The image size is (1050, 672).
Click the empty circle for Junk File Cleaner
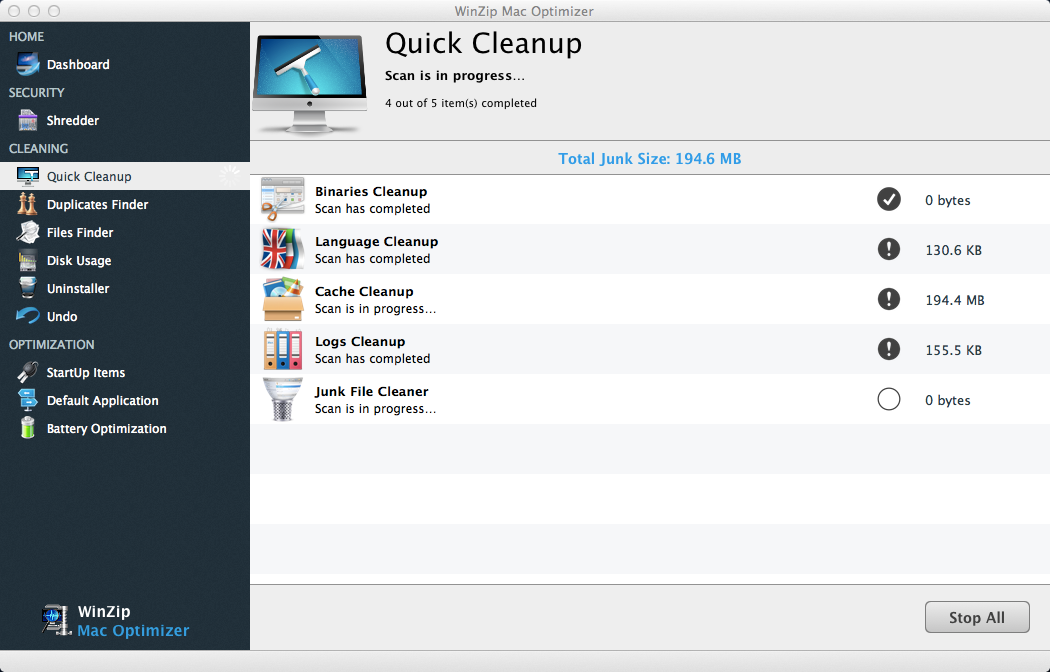pos(888,400)
